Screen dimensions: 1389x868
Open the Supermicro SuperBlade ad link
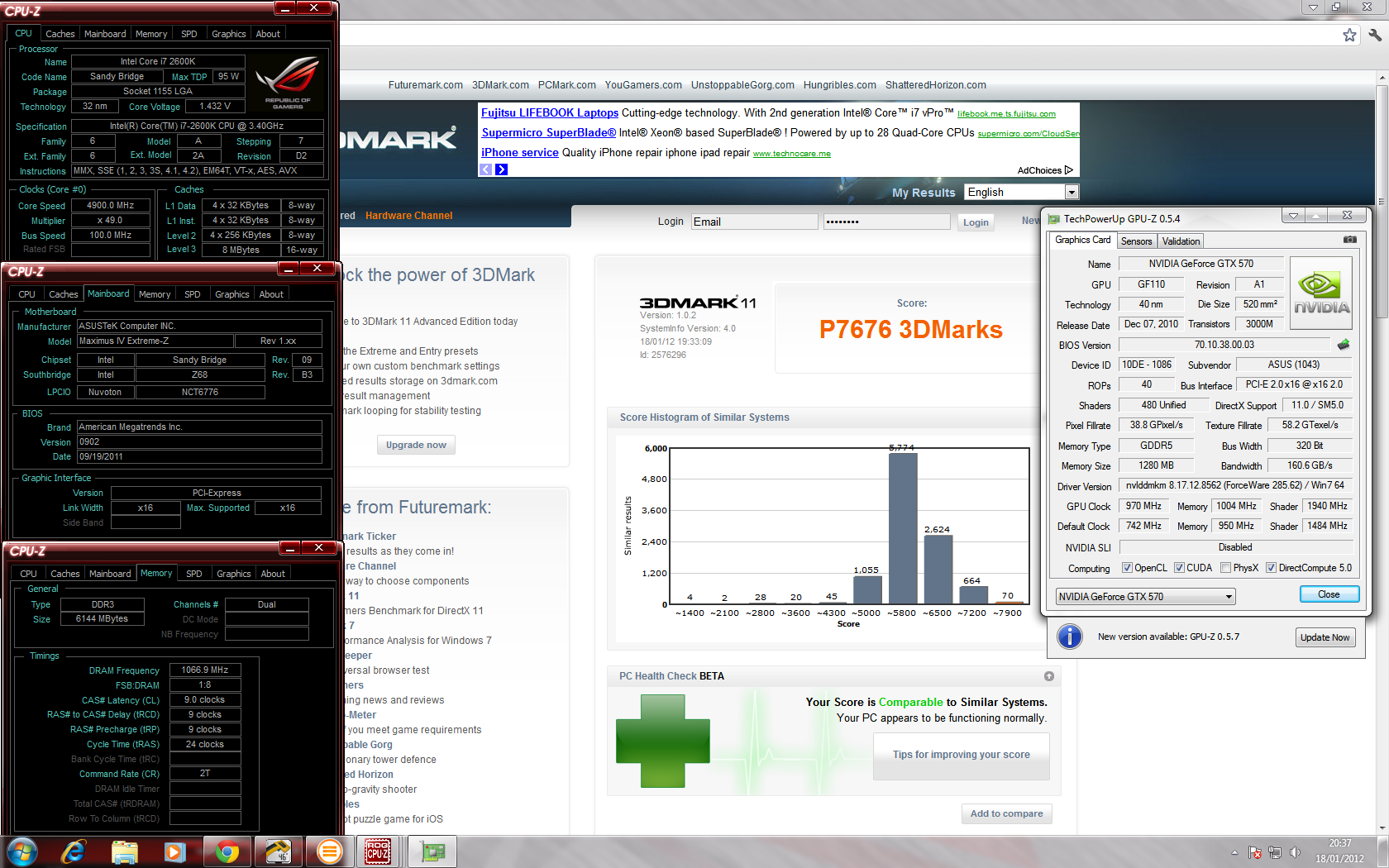pyautogui.click(x=549, y=133)
